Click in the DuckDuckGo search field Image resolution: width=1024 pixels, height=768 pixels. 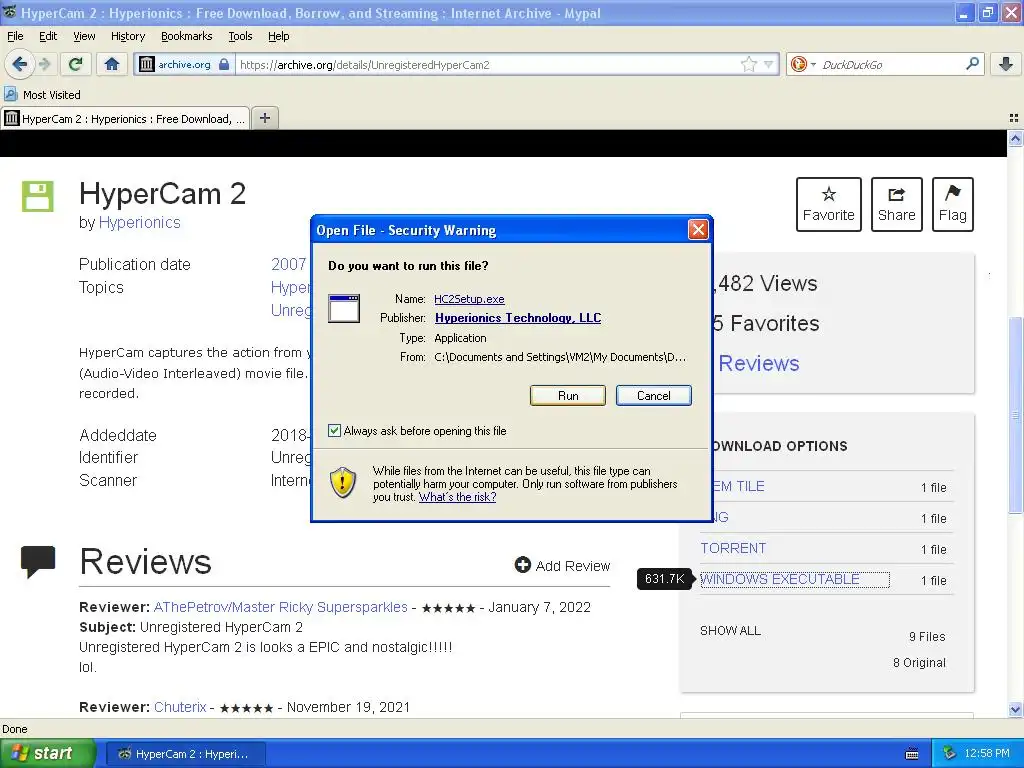click(890, 64)
